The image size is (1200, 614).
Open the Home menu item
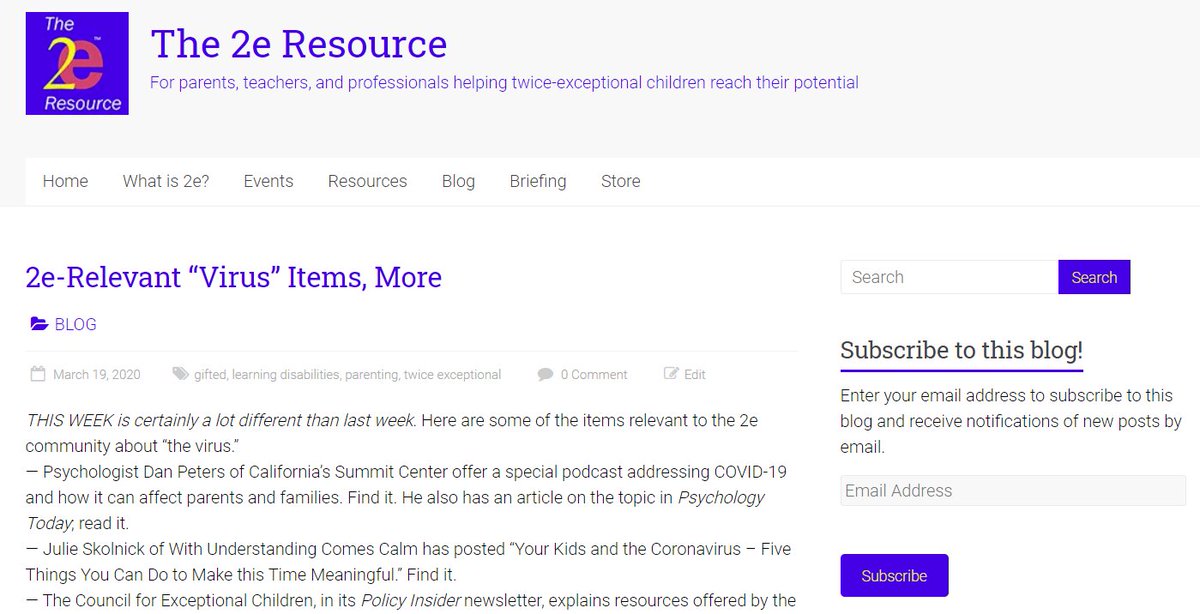(65, 181)
